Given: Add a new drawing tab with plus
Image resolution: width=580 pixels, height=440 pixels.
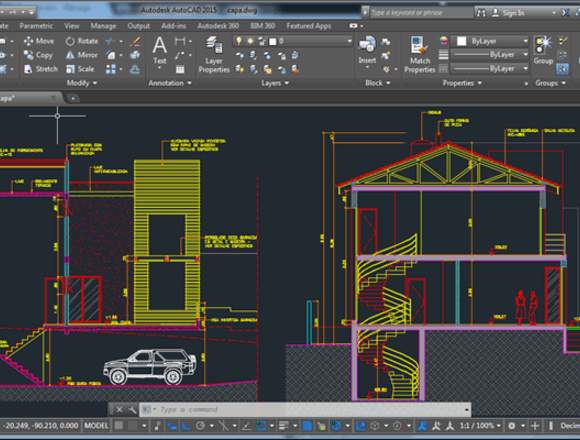Looking at the screenshot, I should tap(73, 98).
